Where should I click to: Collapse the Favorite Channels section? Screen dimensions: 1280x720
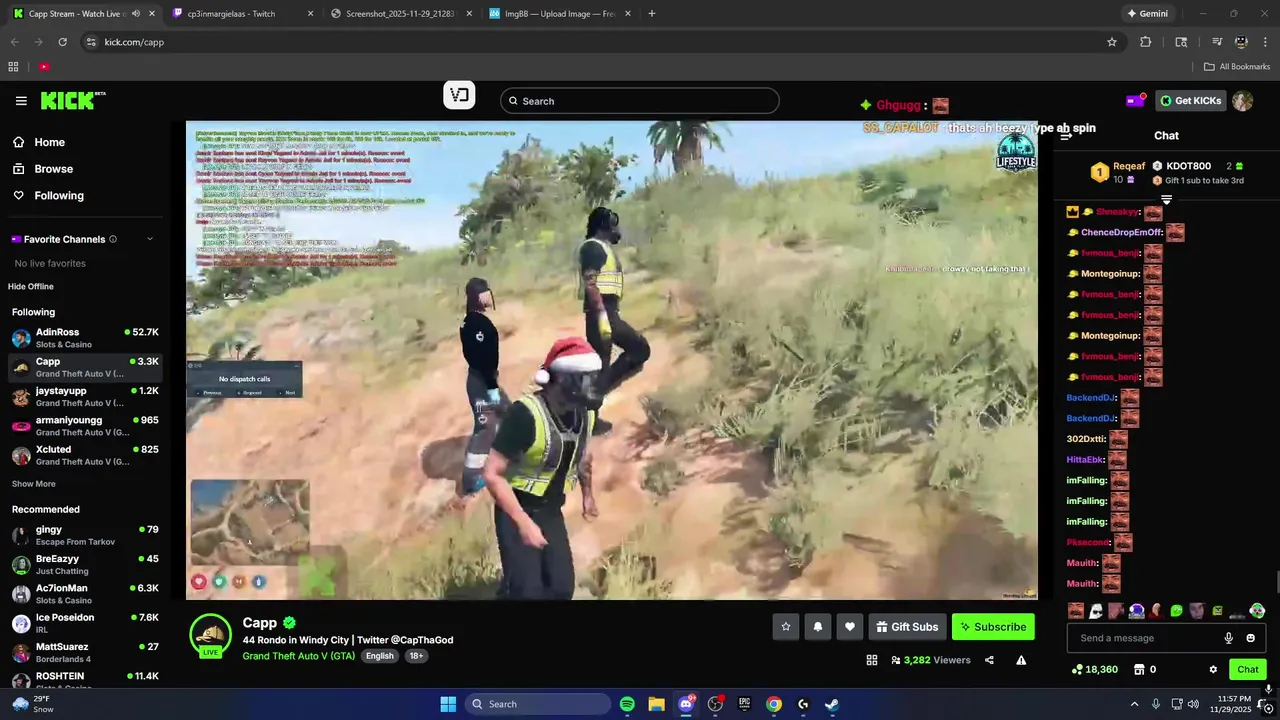[150, 239]
